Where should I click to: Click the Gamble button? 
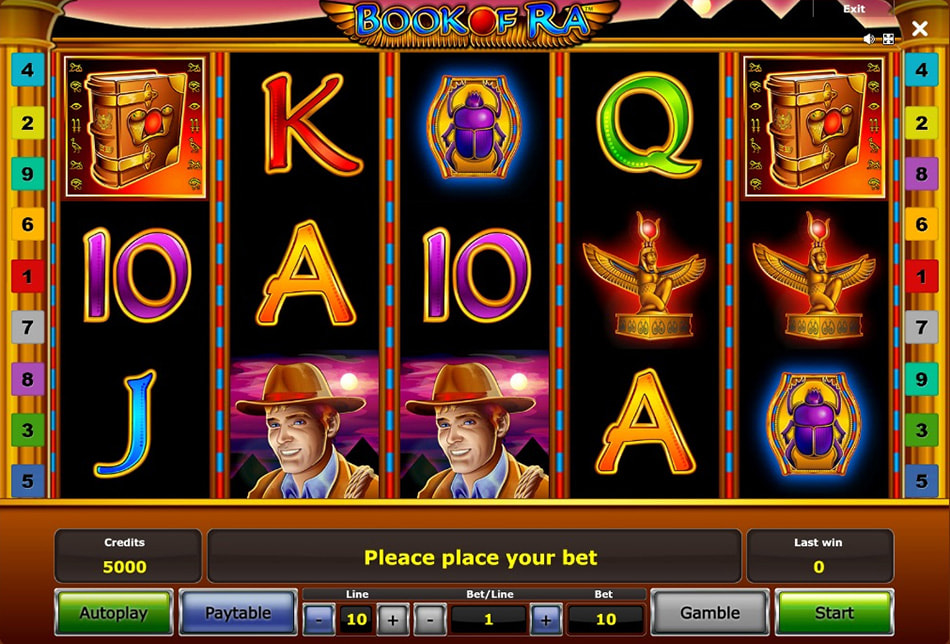click(710, 612)
